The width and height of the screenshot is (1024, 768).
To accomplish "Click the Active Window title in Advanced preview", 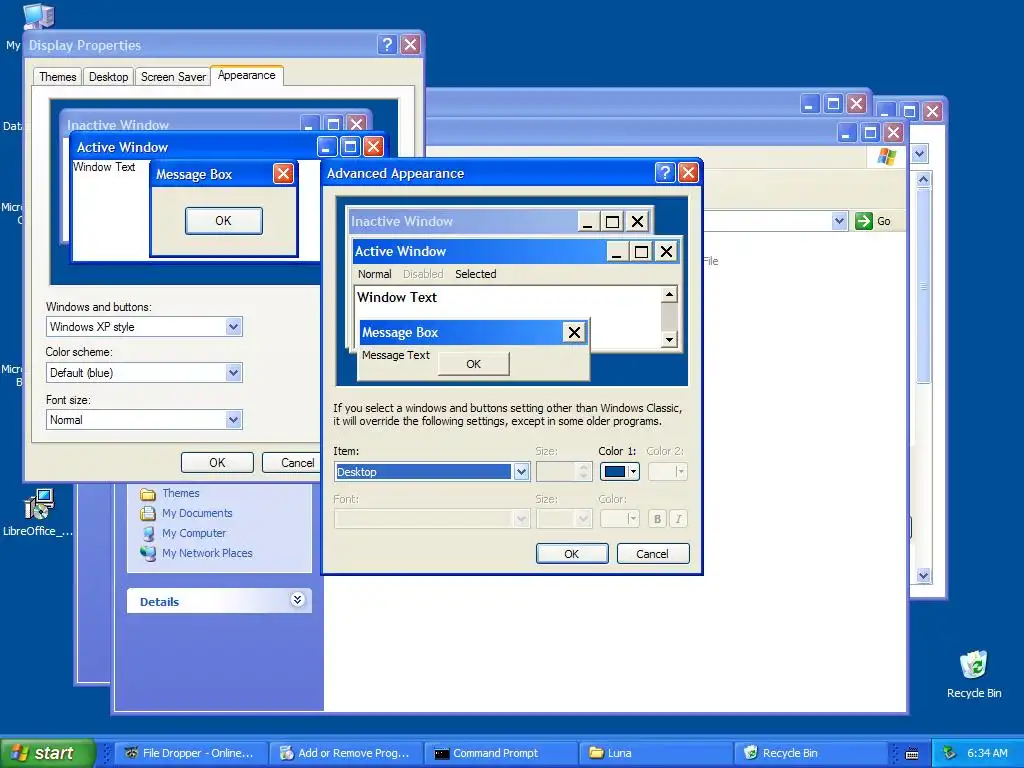I will (x=400, y=251).
